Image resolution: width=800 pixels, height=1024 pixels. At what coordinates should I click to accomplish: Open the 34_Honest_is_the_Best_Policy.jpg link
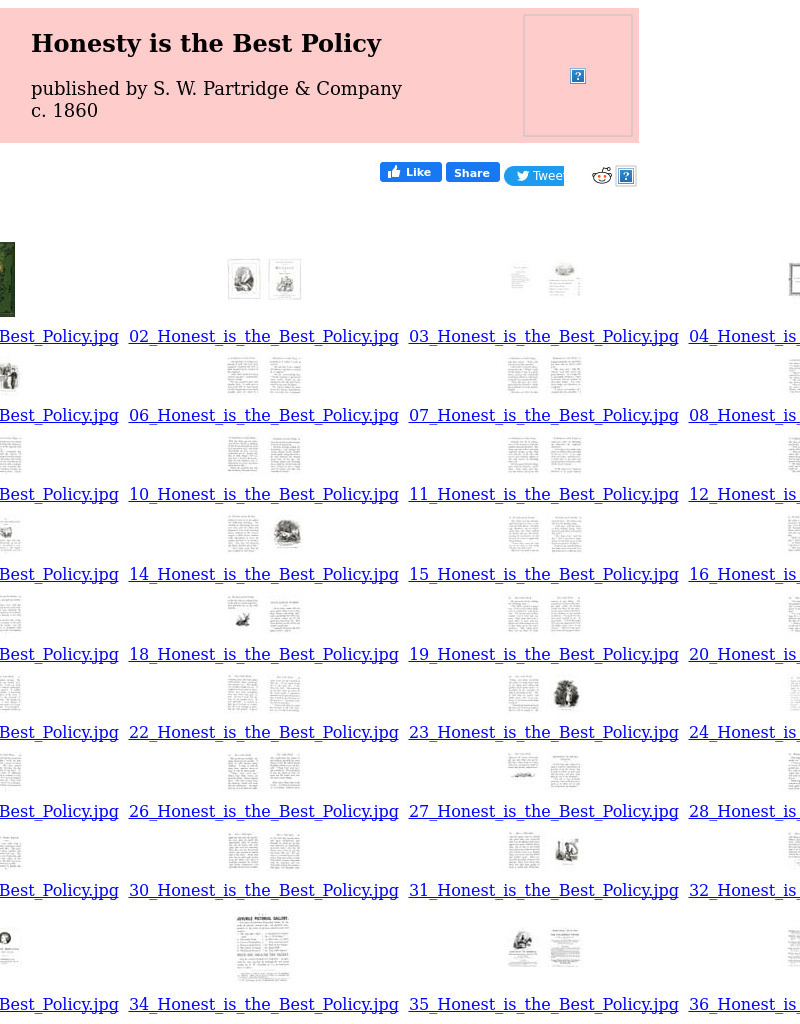coord(264,1004)
